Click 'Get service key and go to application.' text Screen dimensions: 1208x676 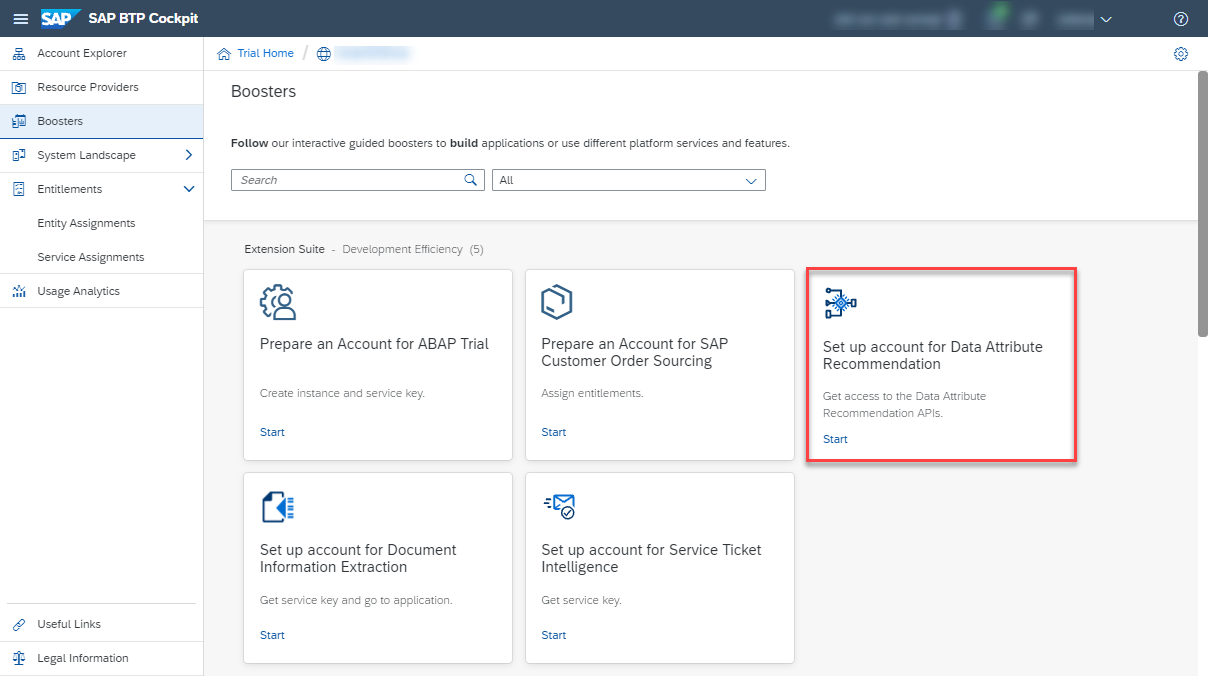[356, 600]
